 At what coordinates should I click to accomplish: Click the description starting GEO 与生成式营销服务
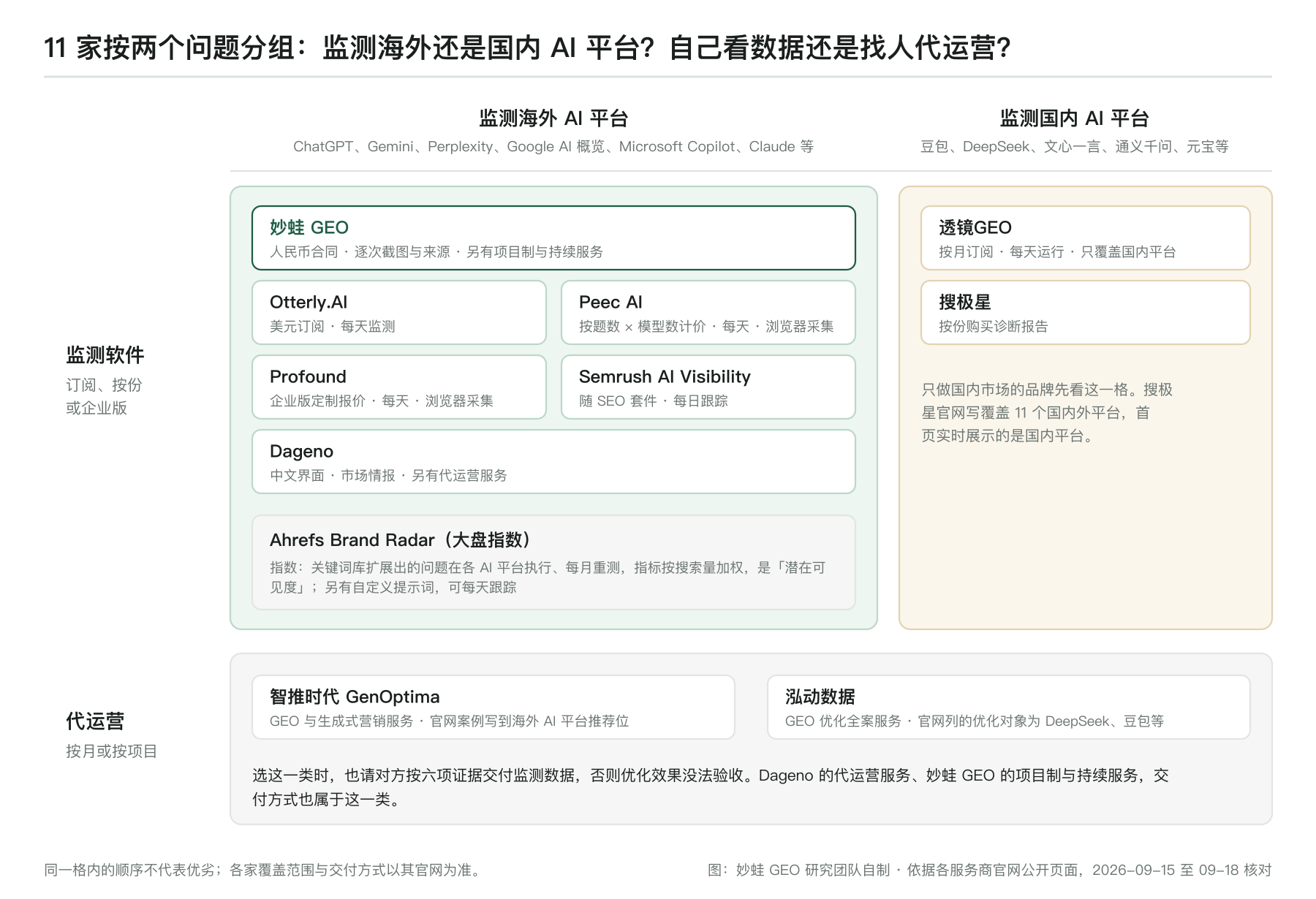[x=450, y=721]
